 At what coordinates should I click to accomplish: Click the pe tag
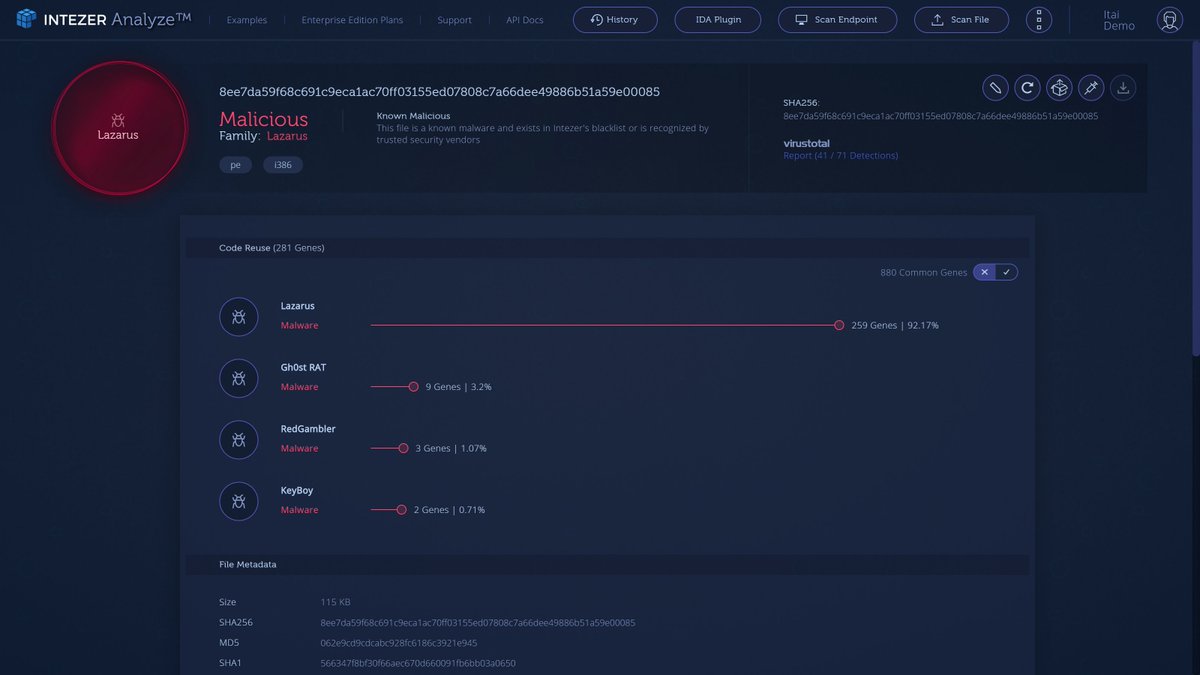(x=236, y=165)
